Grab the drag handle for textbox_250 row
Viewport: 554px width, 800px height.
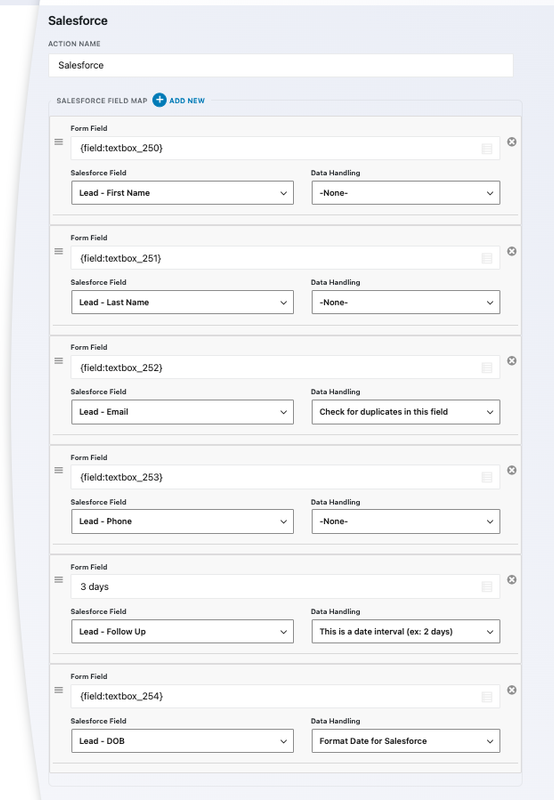pyautogui.click(x=59, y=142)
